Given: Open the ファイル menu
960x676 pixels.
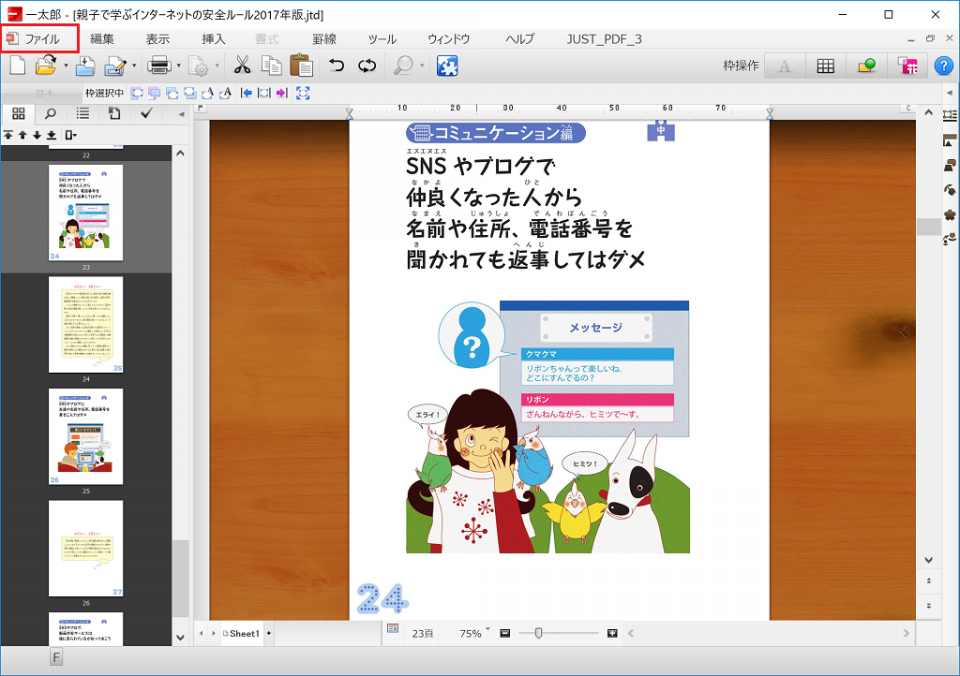Looking at the screenshot, I should 40,39.
